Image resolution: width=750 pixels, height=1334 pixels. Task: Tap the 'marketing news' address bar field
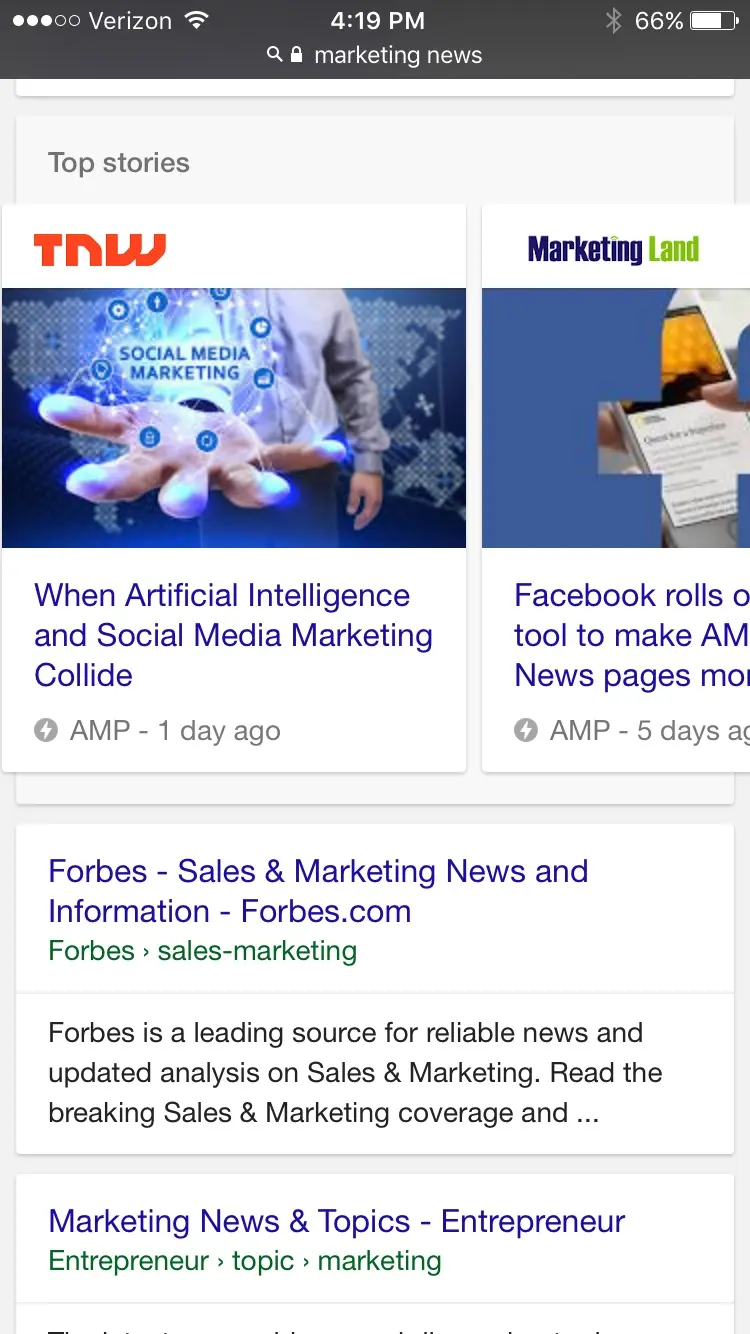click(x=375, y=55)
